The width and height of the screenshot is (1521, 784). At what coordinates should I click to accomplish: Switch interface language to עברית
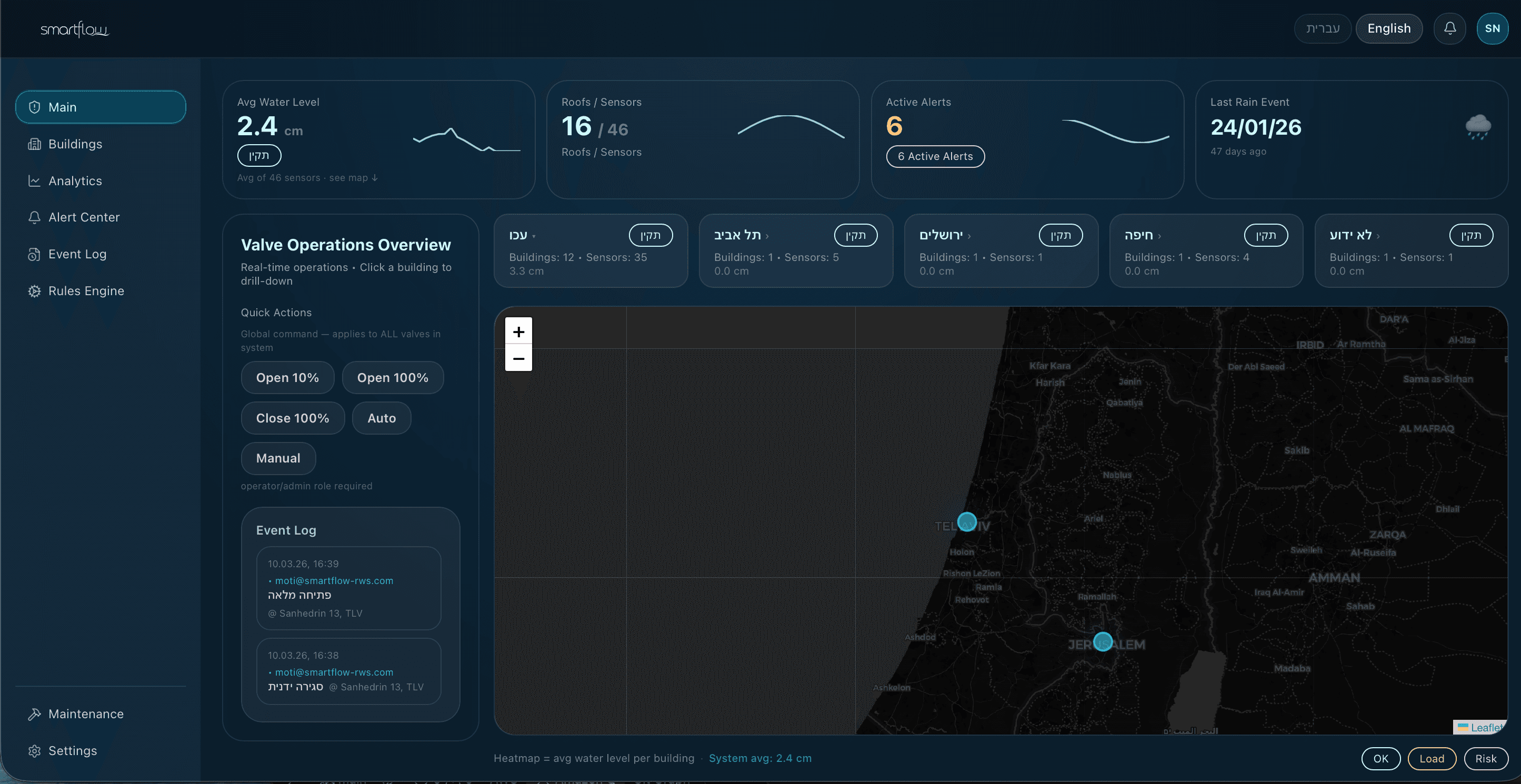coord(1322,28)
